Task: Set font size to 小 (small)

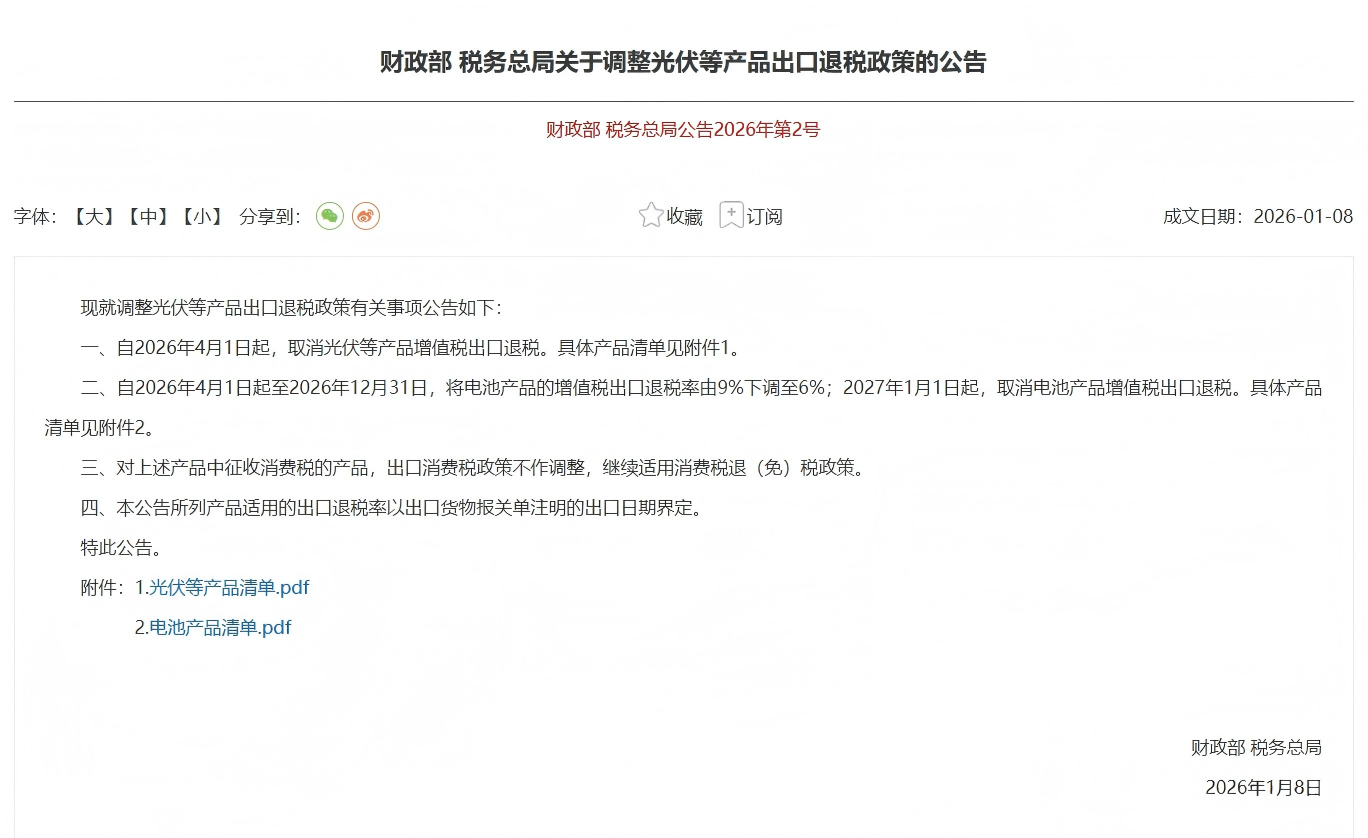Action: click(x=201, y=217)
